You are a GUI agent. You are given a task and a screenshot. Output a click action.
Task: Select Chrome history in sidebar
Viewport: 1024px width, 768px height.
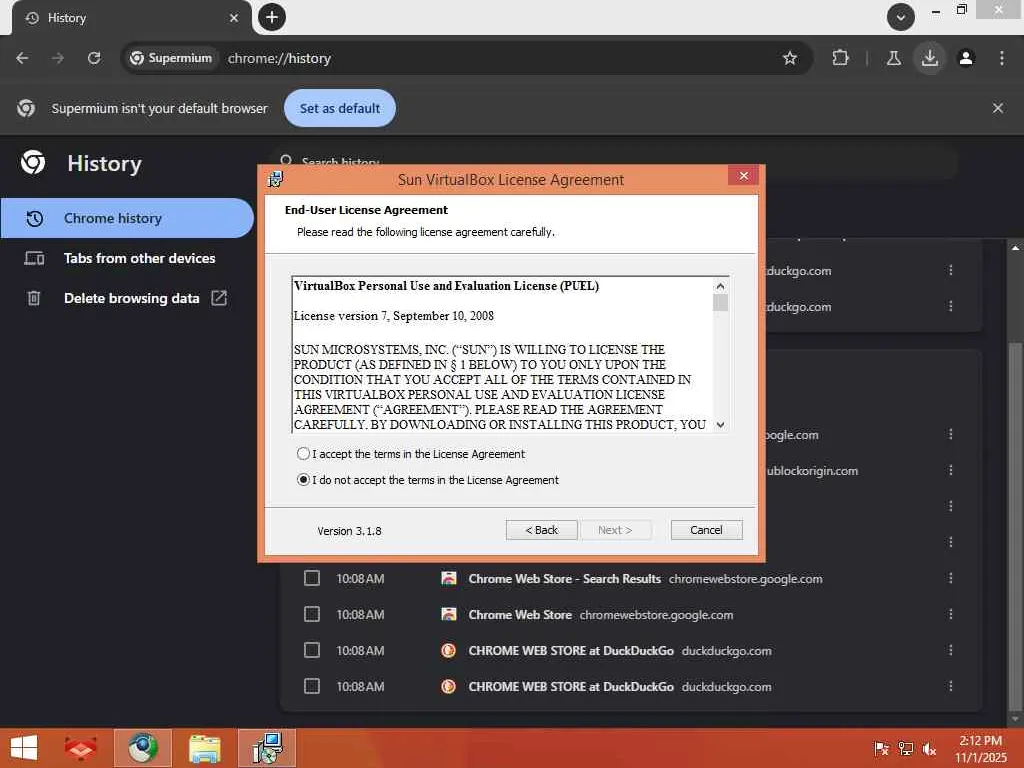pos(127,218)
